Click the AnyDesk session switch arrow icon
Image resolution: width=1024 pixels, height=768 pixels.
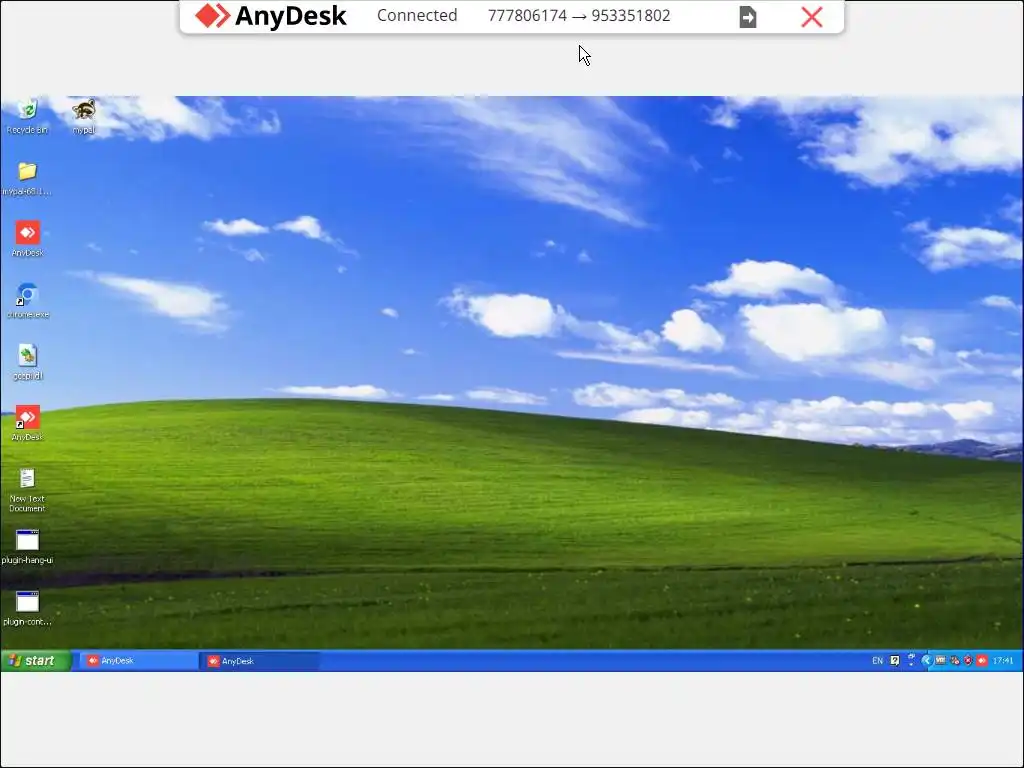(748, 17)
